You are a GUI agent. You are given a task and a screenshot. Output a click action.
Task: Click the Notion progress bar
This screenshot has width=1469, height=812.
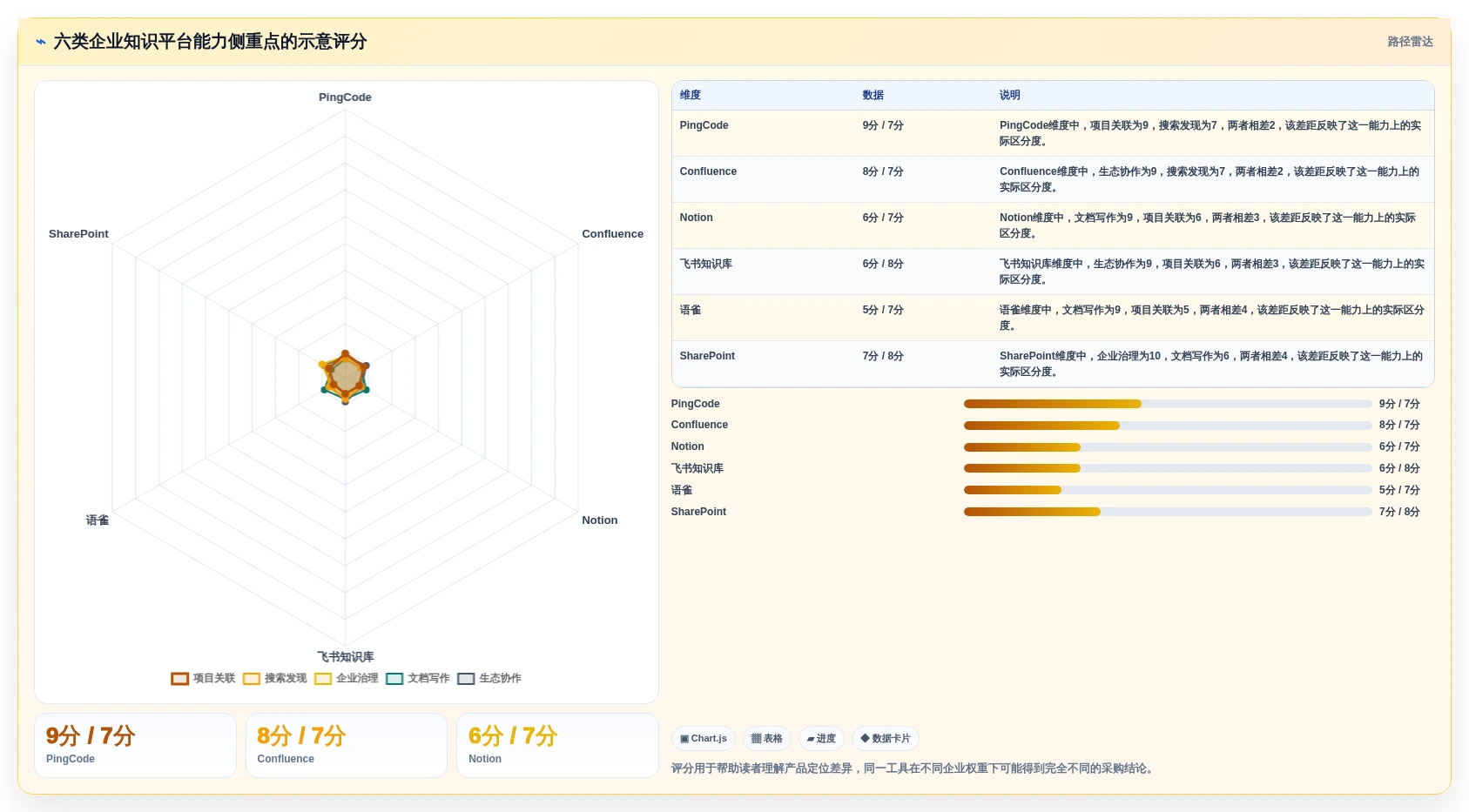coord(1168,447)
